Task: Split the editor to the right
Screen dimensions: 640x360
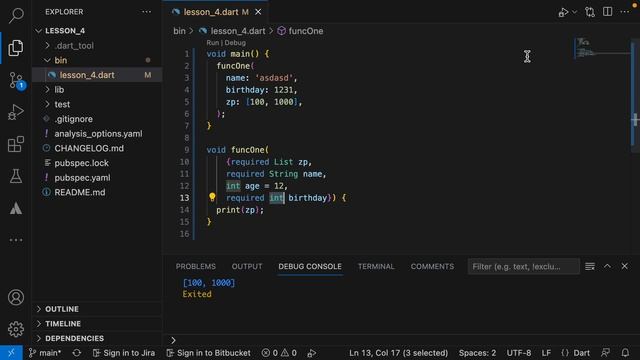Action: coord(607,12)
